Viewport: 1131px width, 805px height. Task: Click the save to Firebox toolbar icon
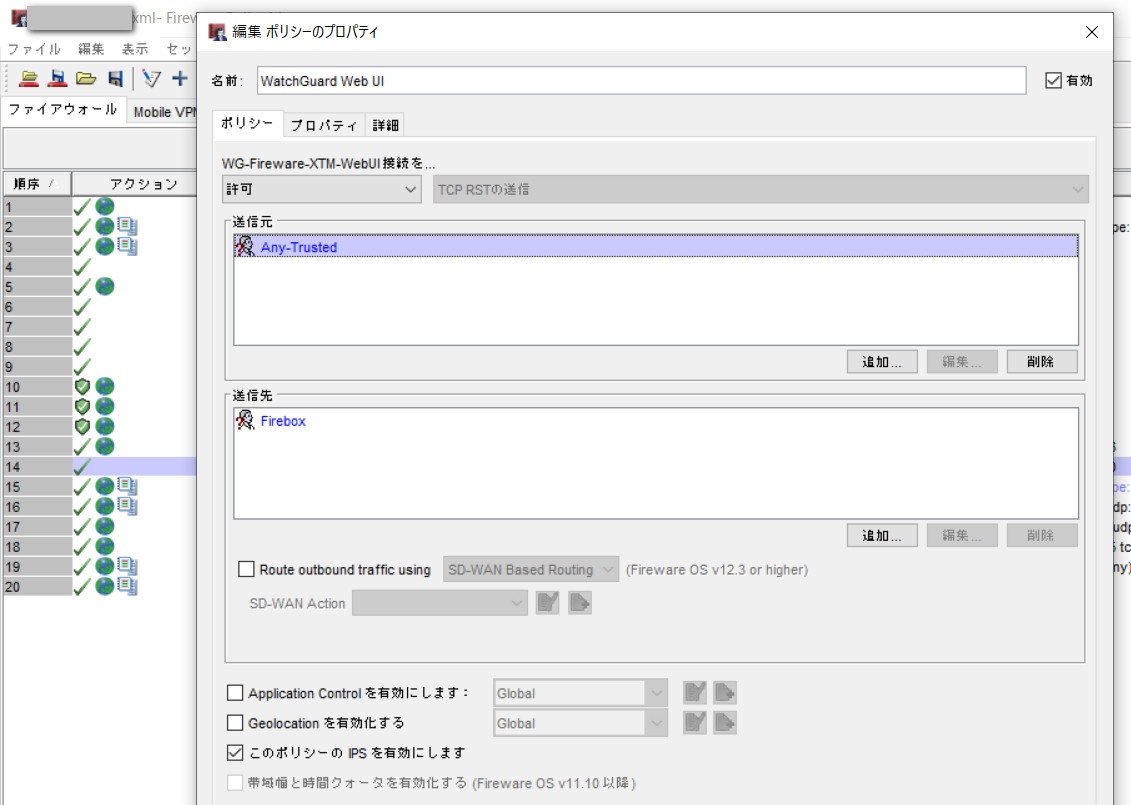tap(57, 79)
